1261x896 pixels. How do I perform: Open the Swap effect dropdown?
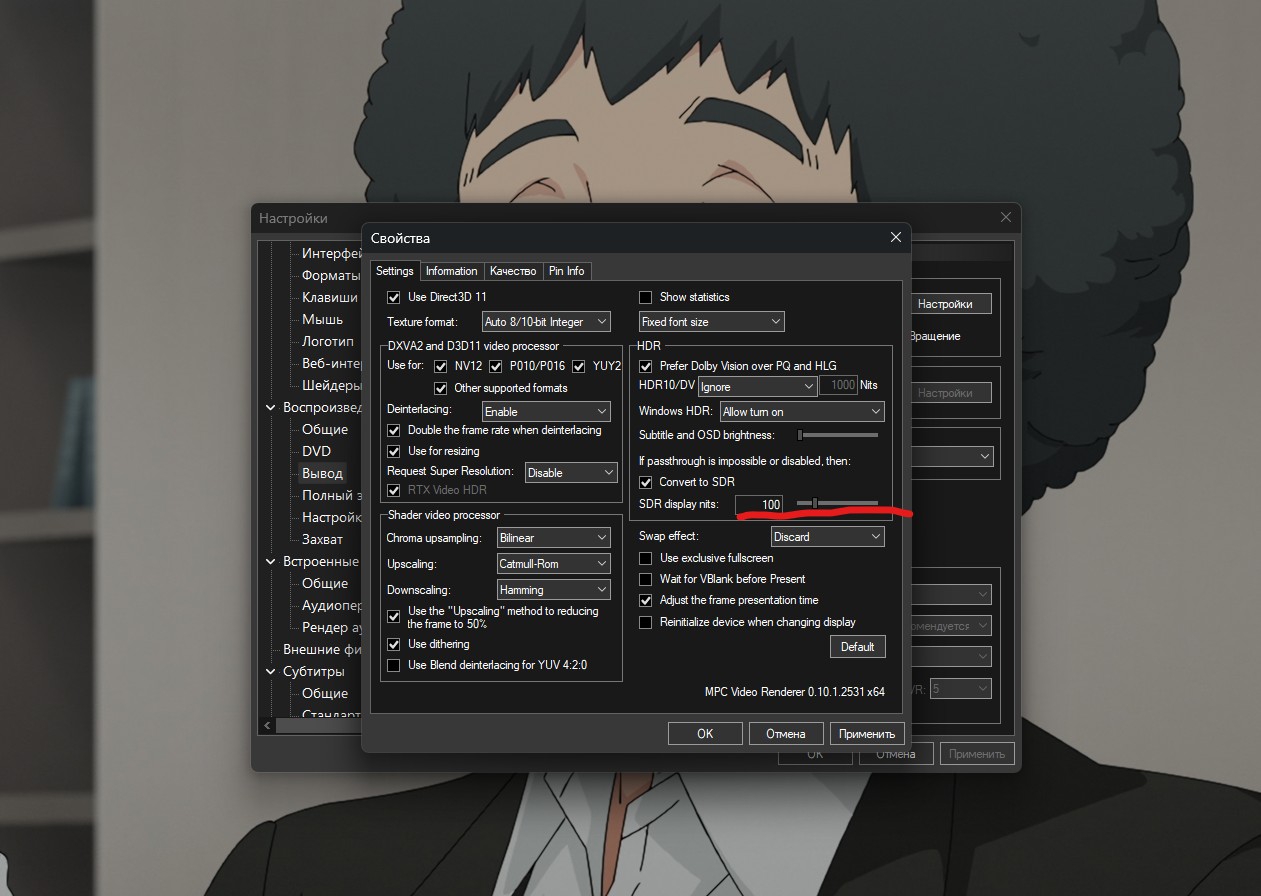click(827, 537)
